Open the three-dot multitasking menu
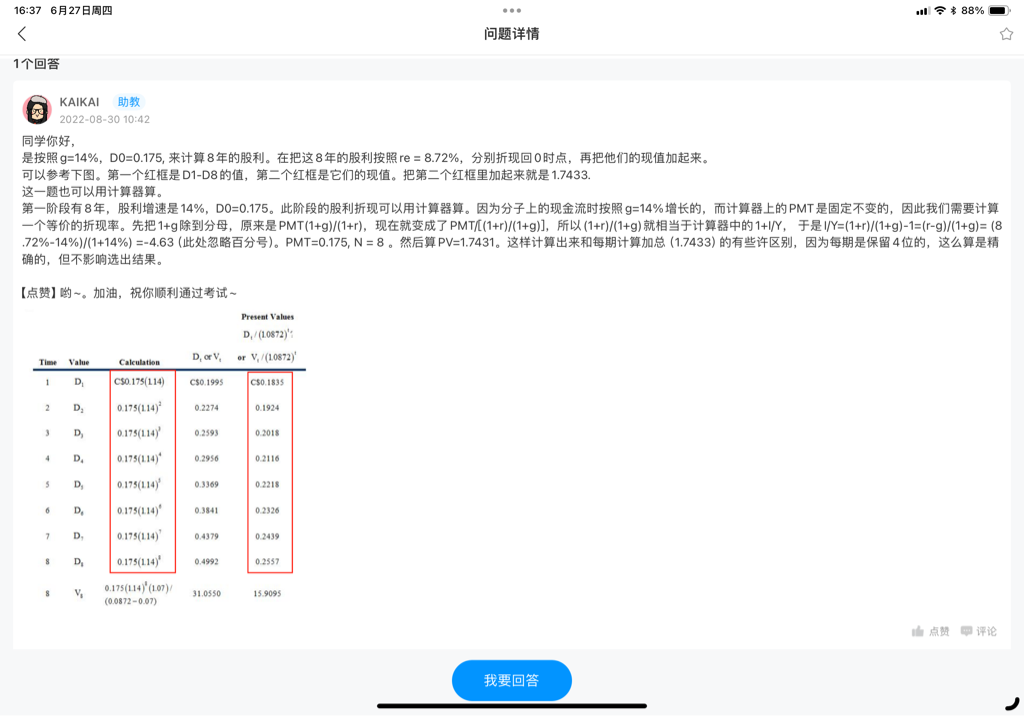 click(512, 11)
